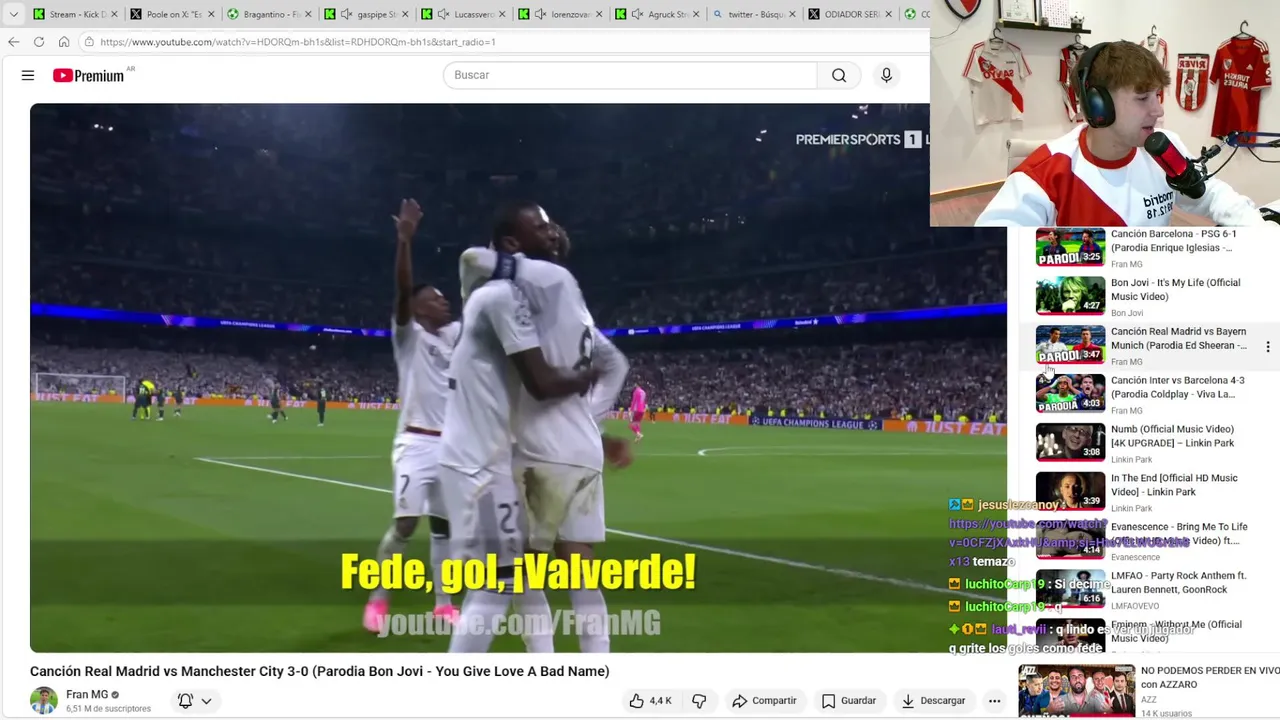This screenshot has width=1280, height=720.
Task: Open Party Rock Anthem video thumbnail
Action: [x=1070, y=589]
